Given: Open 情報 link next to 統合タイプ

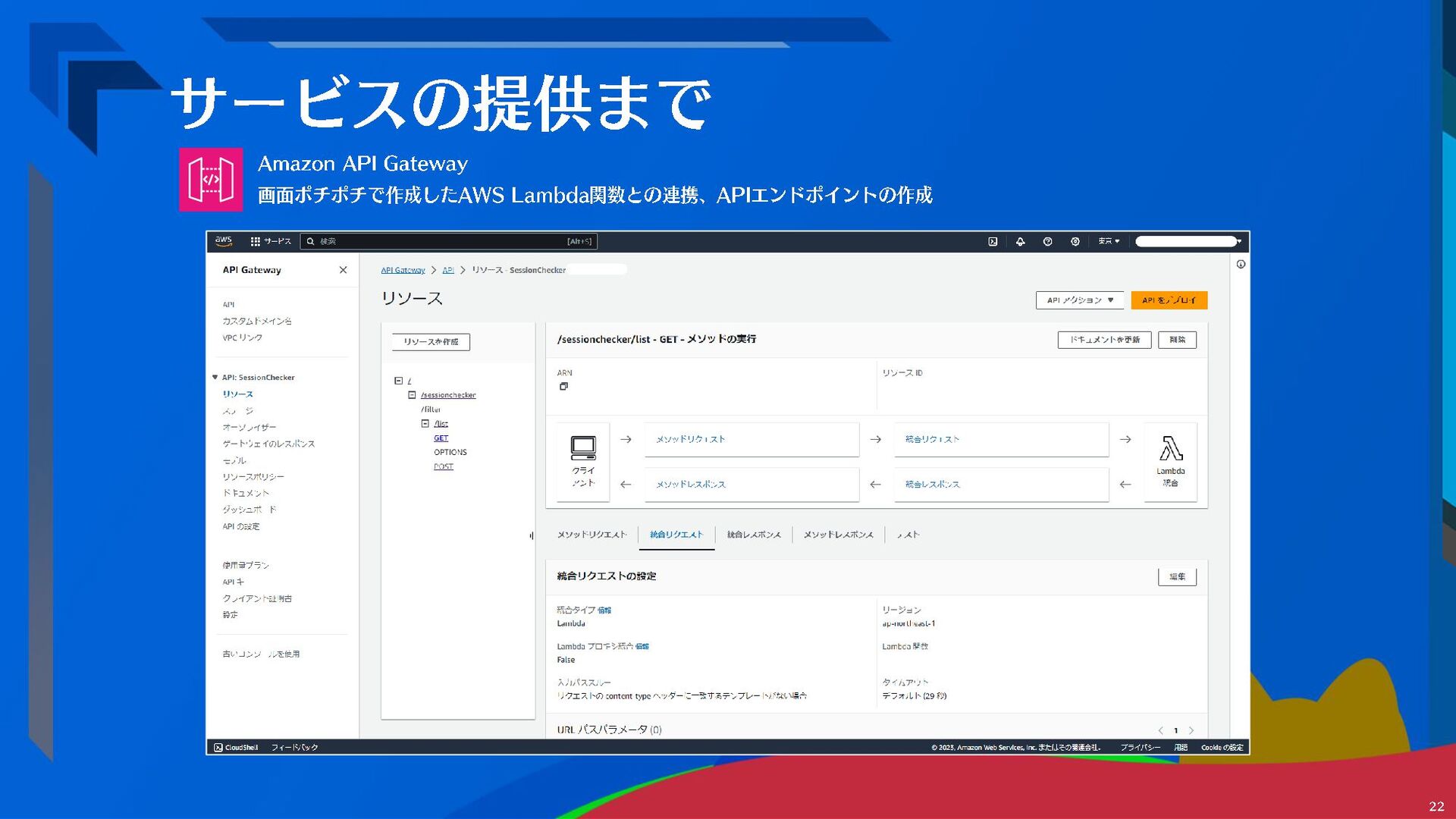Looking at the screenshot, I should click(604, 610).
